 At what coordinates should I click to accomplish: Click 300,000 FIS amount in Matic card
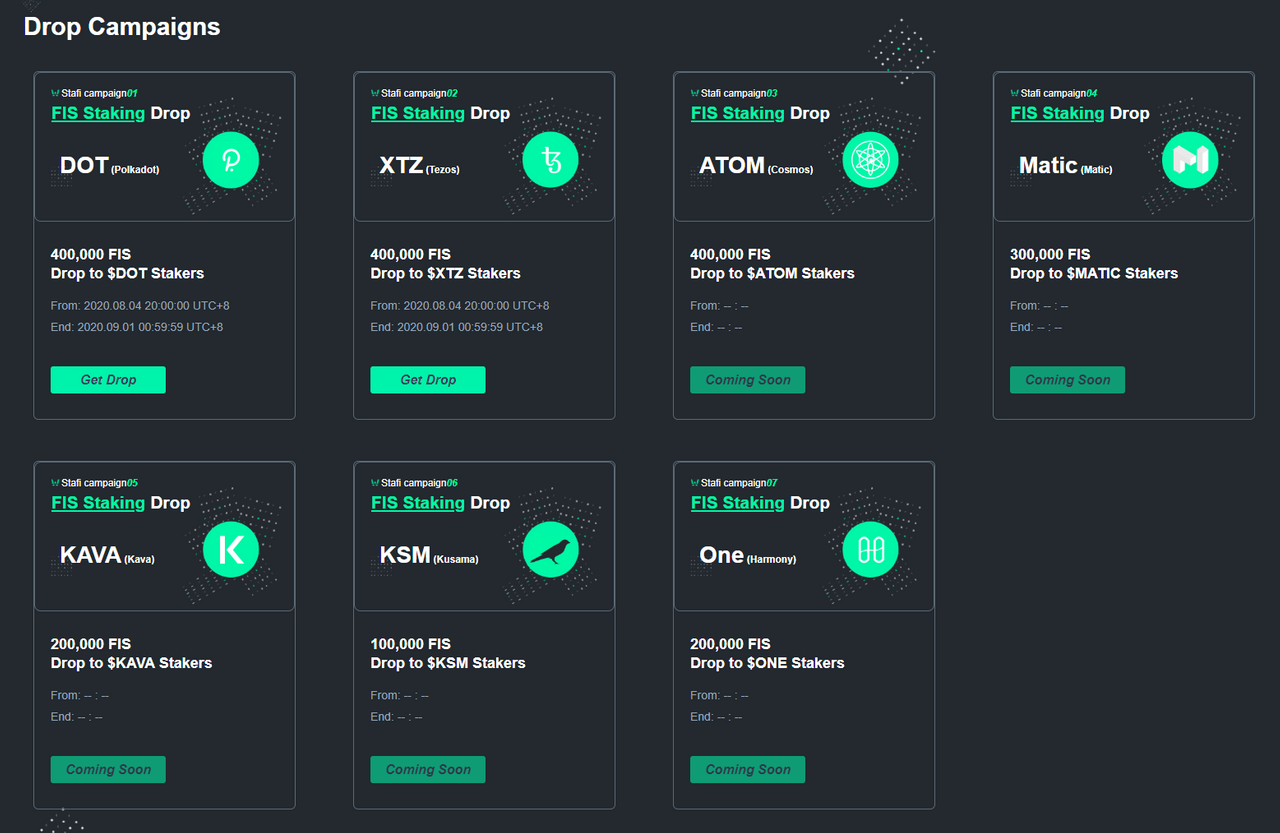[1050, 254]
